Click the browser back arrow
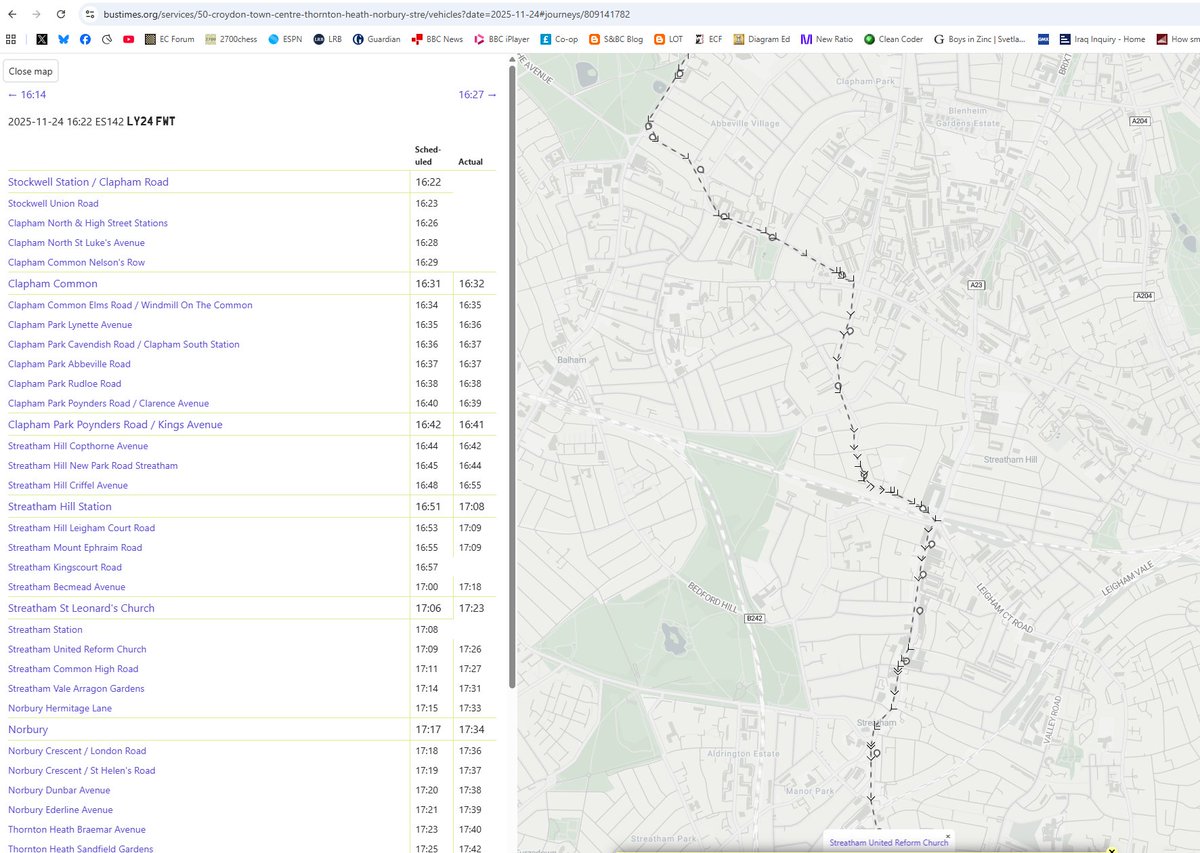 [x=12, y=14]
